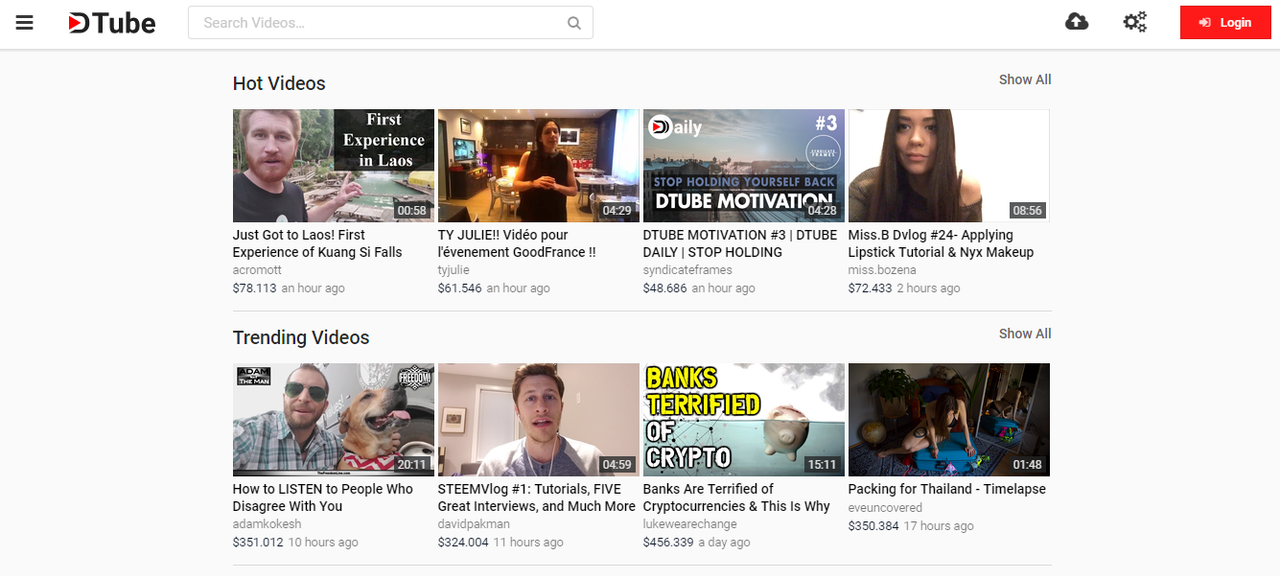Click the $48.686 payout value
1280x576 pixels.
click(665, 288)
